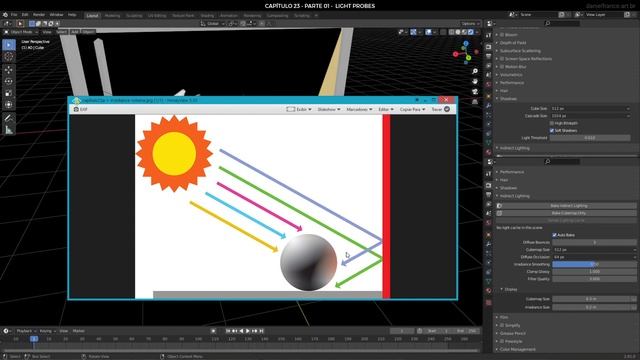
Task: Enable the Motion Blur checkbox
Action: point(502,67)
